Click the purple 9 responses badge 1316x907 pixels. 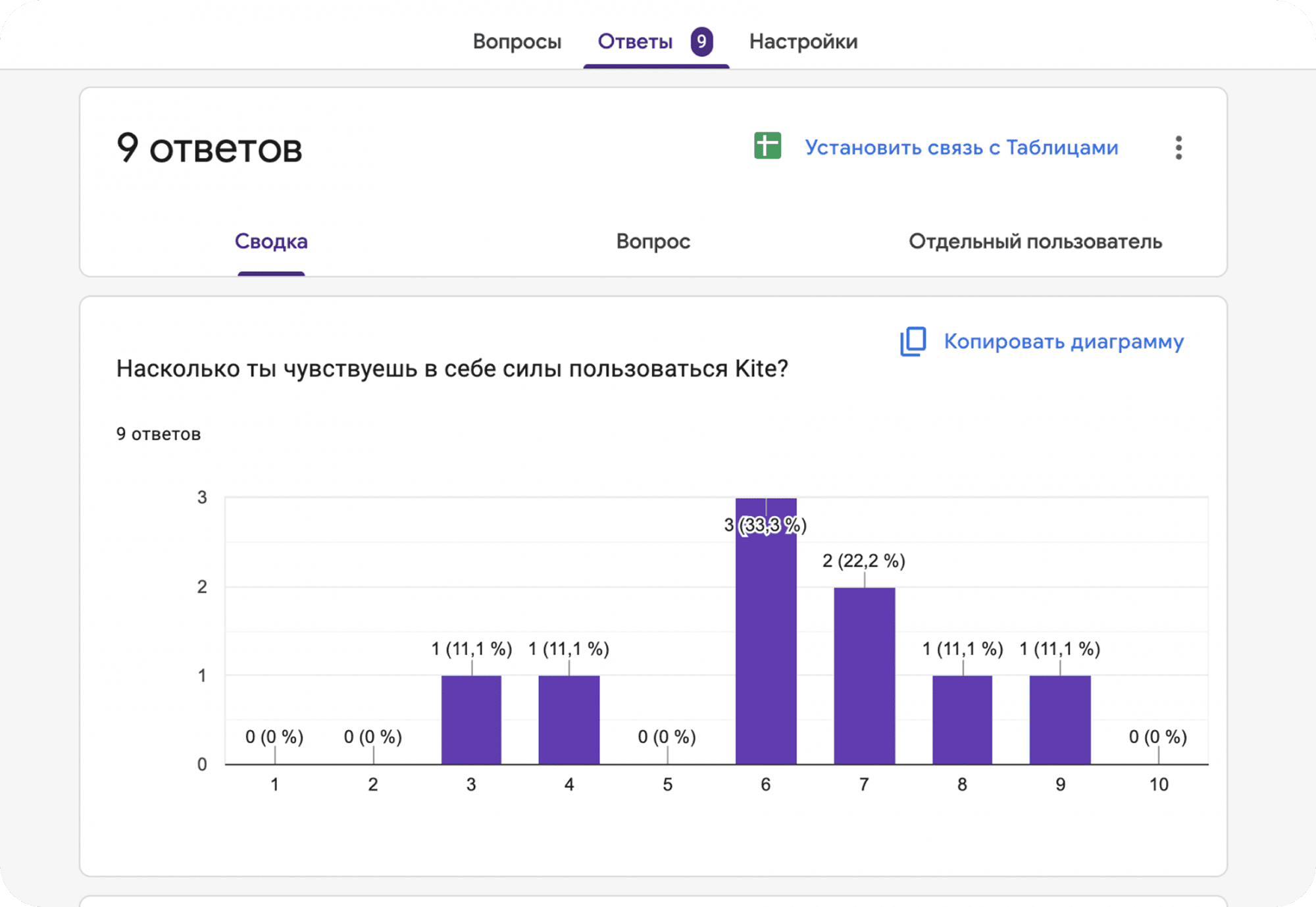701,41
